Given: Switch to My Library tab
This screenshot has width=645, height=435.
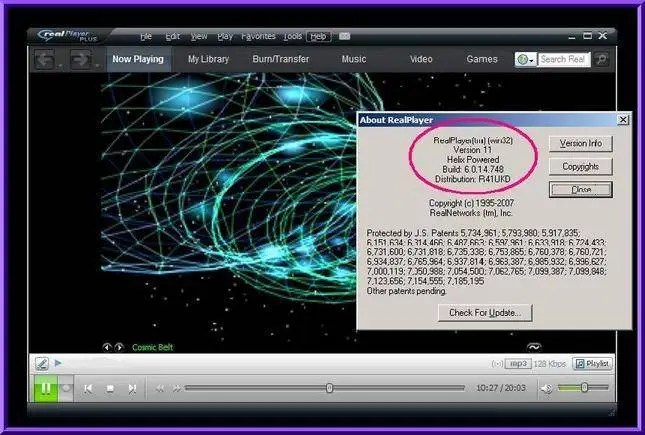Looking at the screenshot, I should click(x=208, y=59).
